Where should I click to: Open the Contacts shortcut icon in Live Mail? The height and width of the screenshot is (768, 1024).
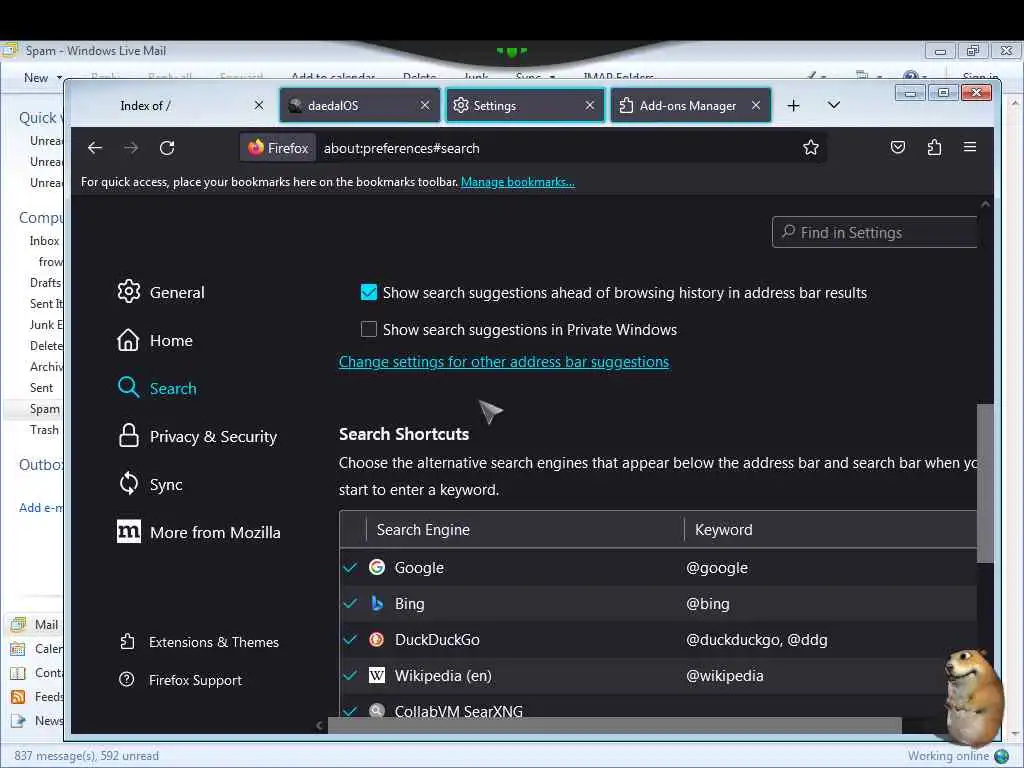(x=18, y=673)
